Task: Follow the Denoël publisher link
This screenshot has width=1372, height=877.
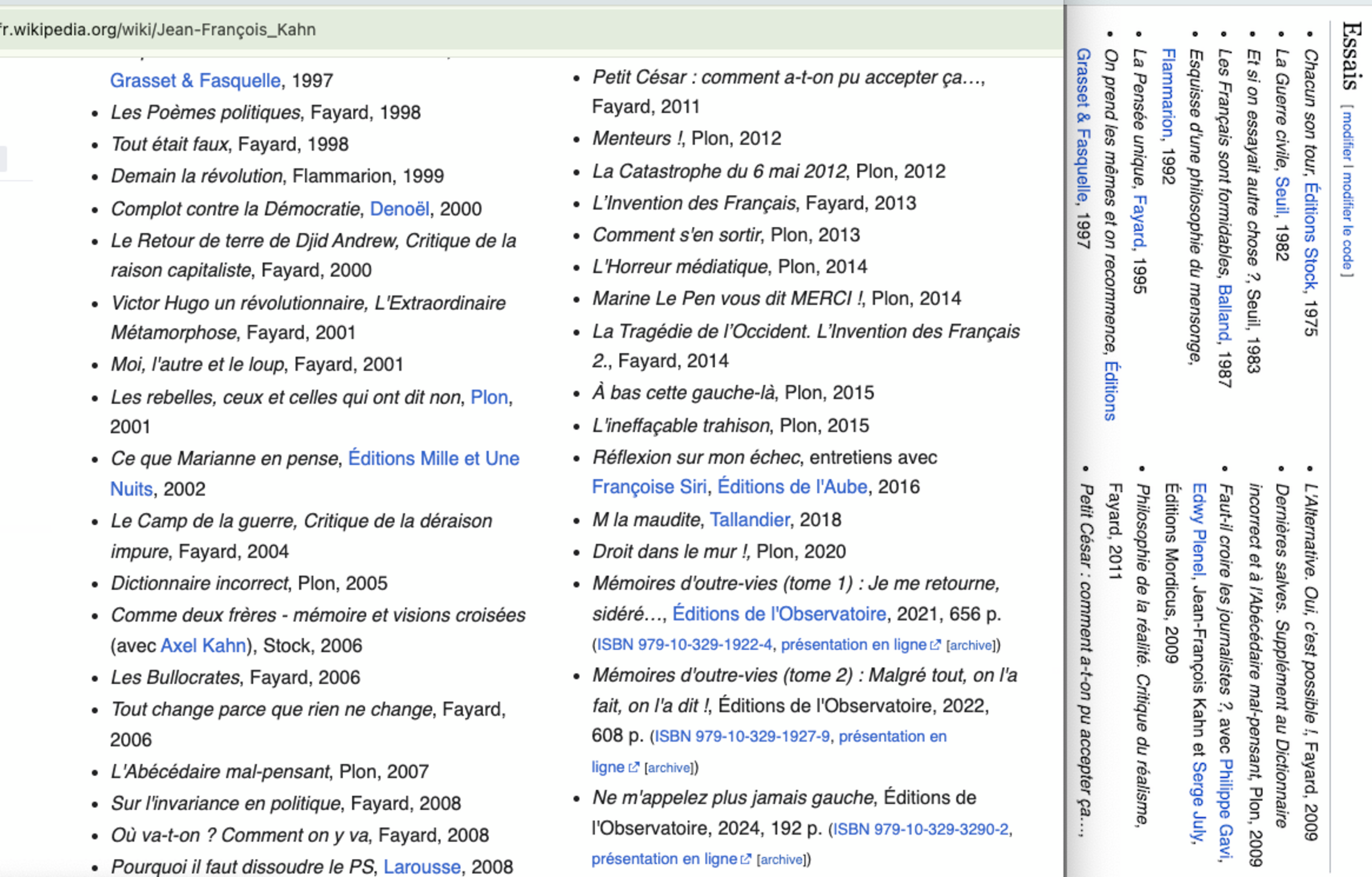Action: tap(399, 209)
